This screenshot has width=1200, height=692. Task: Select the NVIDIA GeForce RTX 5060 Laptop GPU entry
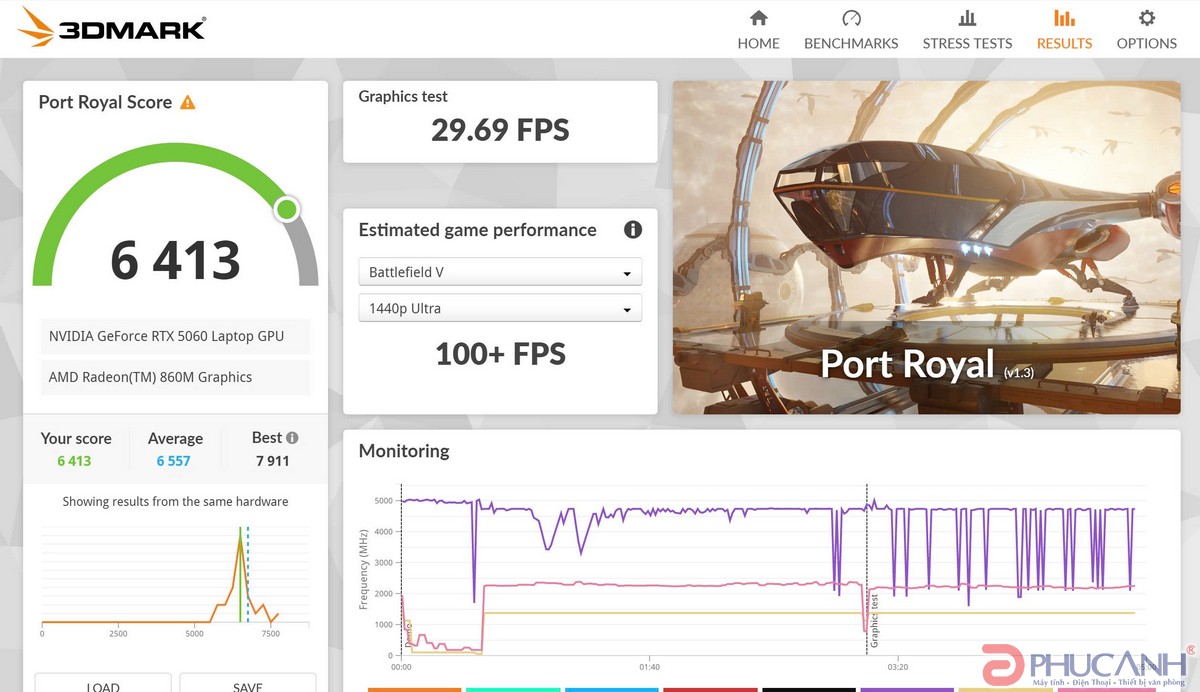pos(174,336)
